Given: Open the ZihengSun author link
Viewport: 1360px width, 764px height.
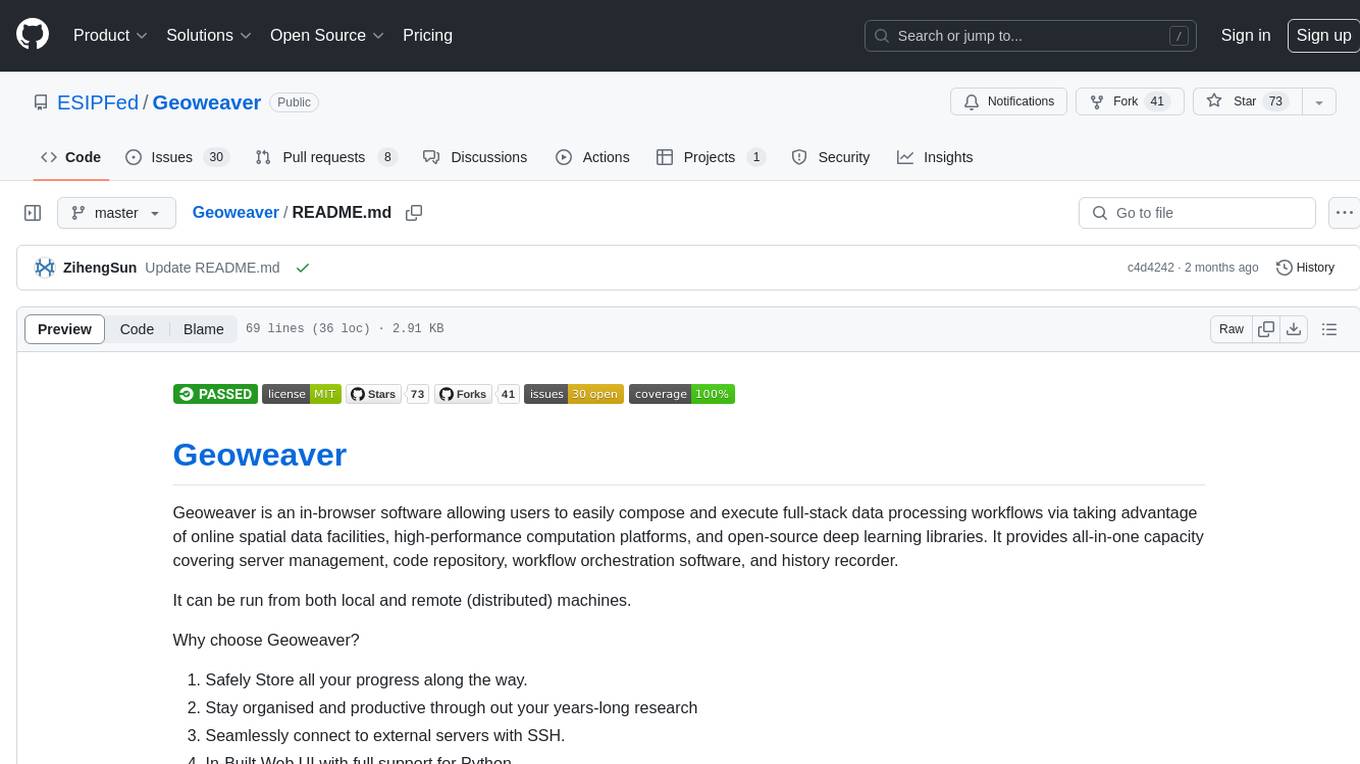Looking at the screenshot, I should pyautogui.click(x=100, y=268).
